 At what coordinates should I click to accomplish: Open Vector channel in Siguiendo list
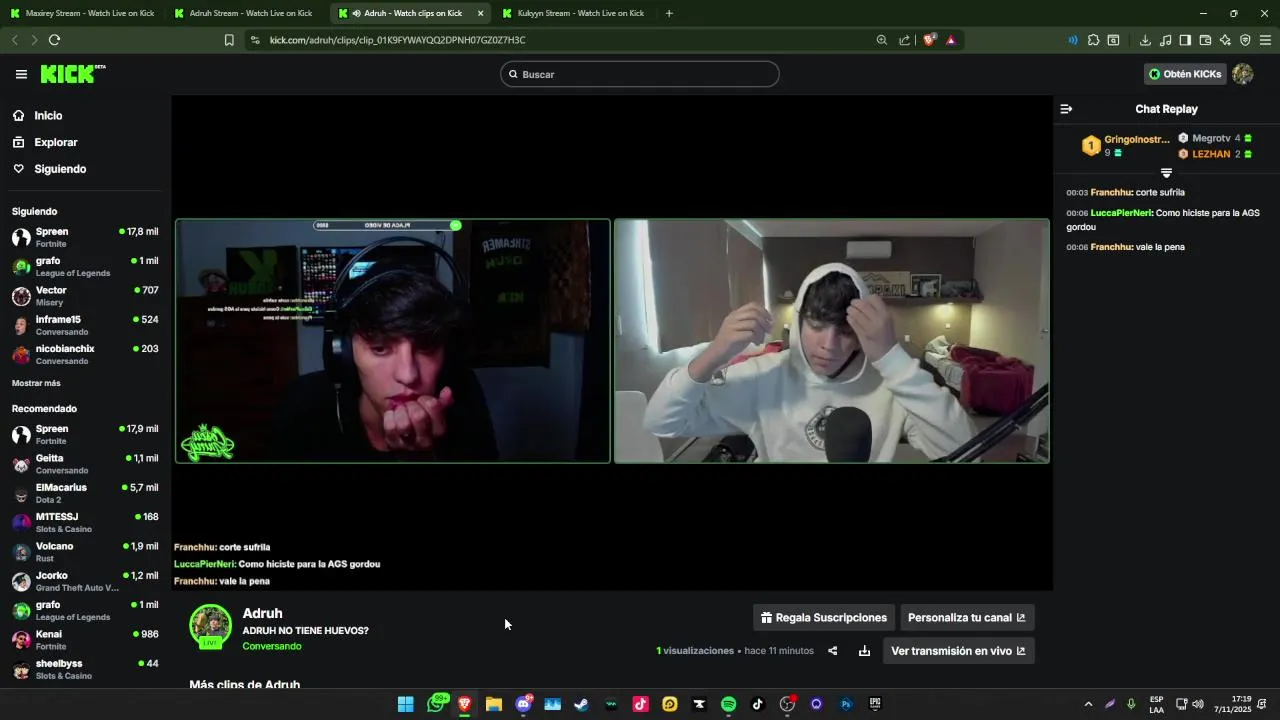coord(85,296)
